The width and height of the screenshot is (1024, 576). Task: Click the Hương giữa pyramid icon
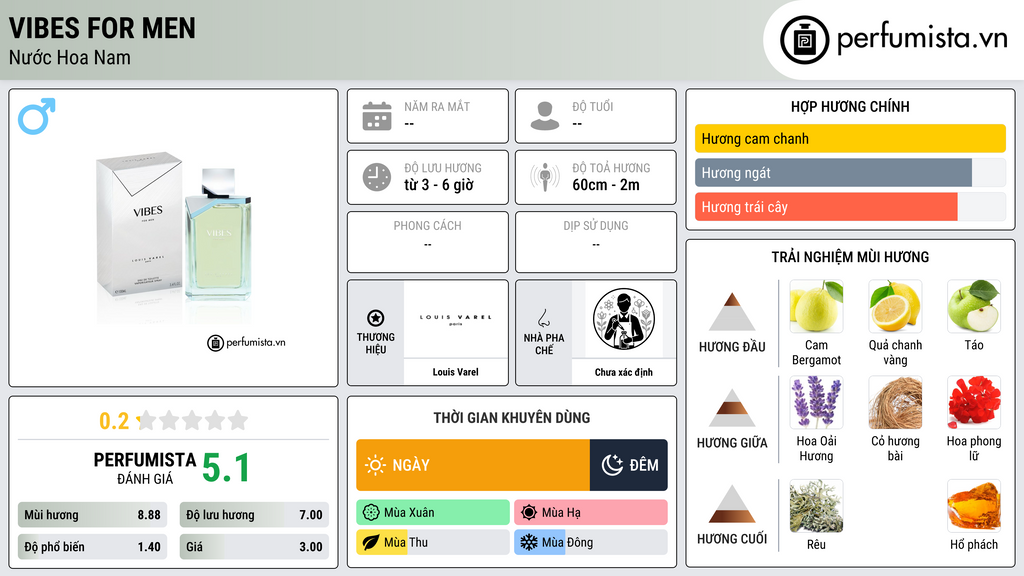(732, 408)
